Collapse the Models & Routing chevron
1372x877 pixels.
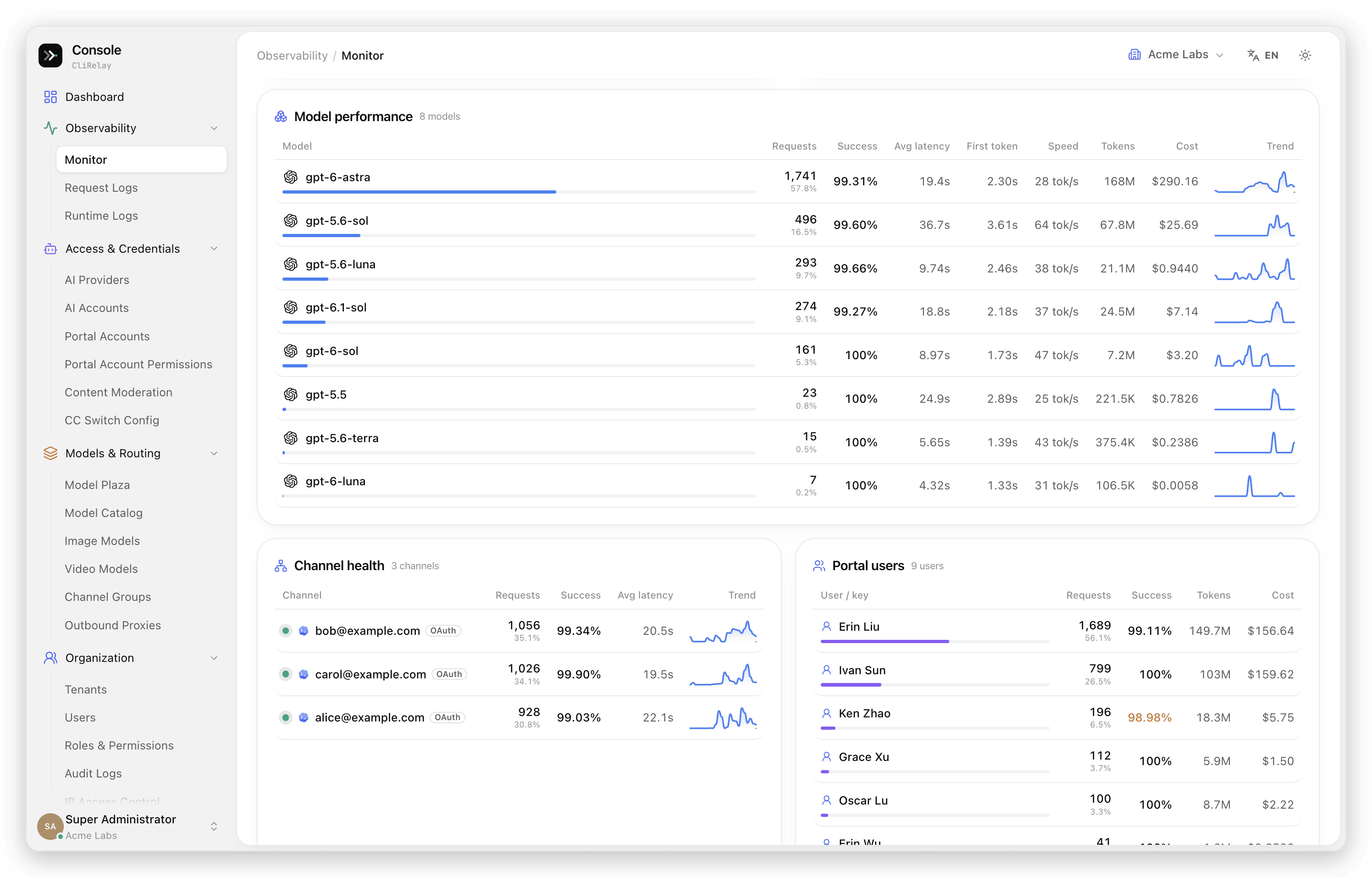[x=214, y=453]
